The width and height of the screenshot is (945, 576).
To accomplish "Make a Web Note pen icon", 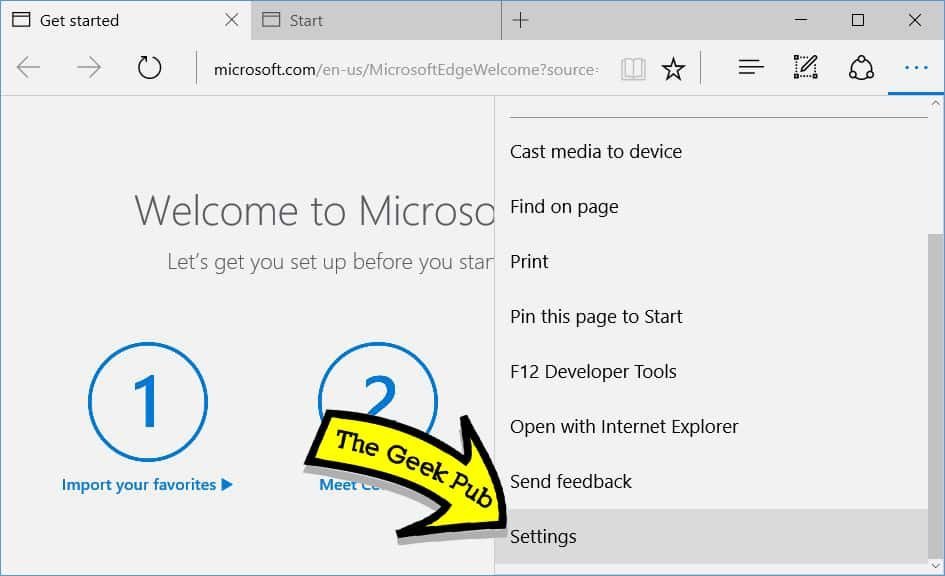I will click(x=805, y=67).
